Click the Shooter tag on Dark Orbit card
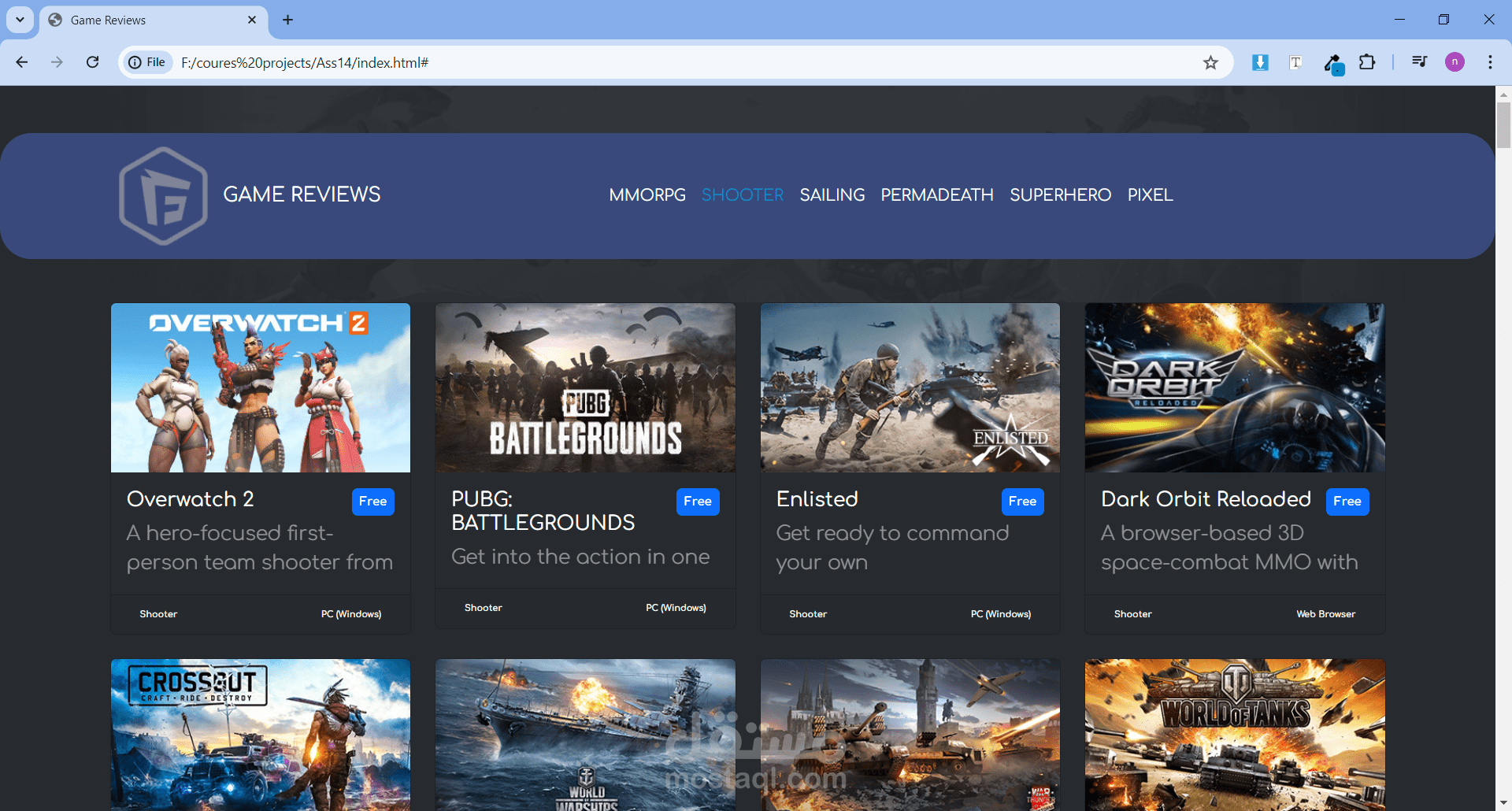 point(1133,614)
